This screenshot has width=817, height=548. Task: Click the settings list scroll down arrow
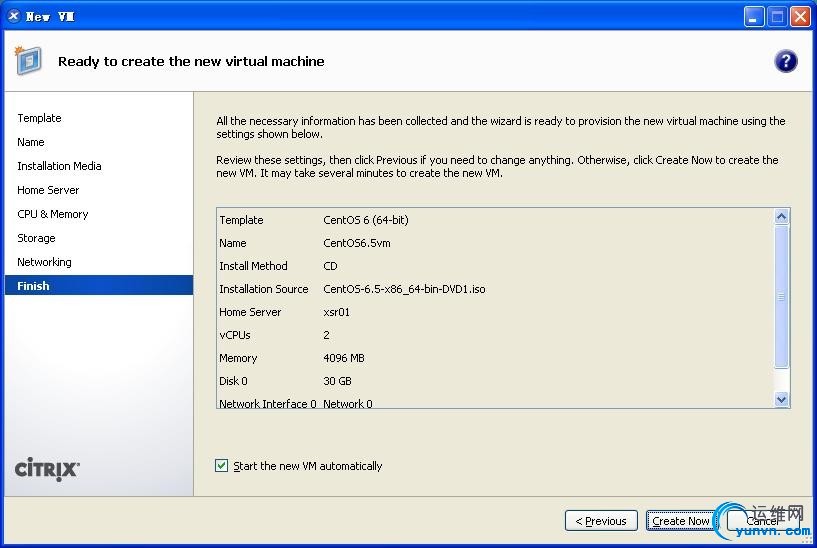coord(781,400)
